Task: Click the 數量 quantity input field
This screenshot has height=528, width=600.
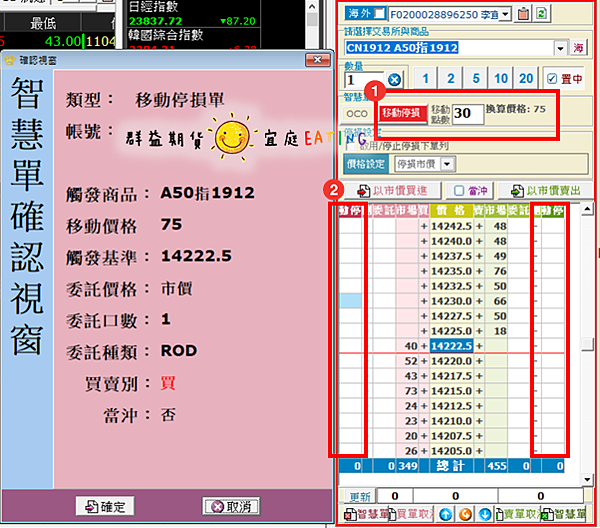Action: click(x=365, y=80)
